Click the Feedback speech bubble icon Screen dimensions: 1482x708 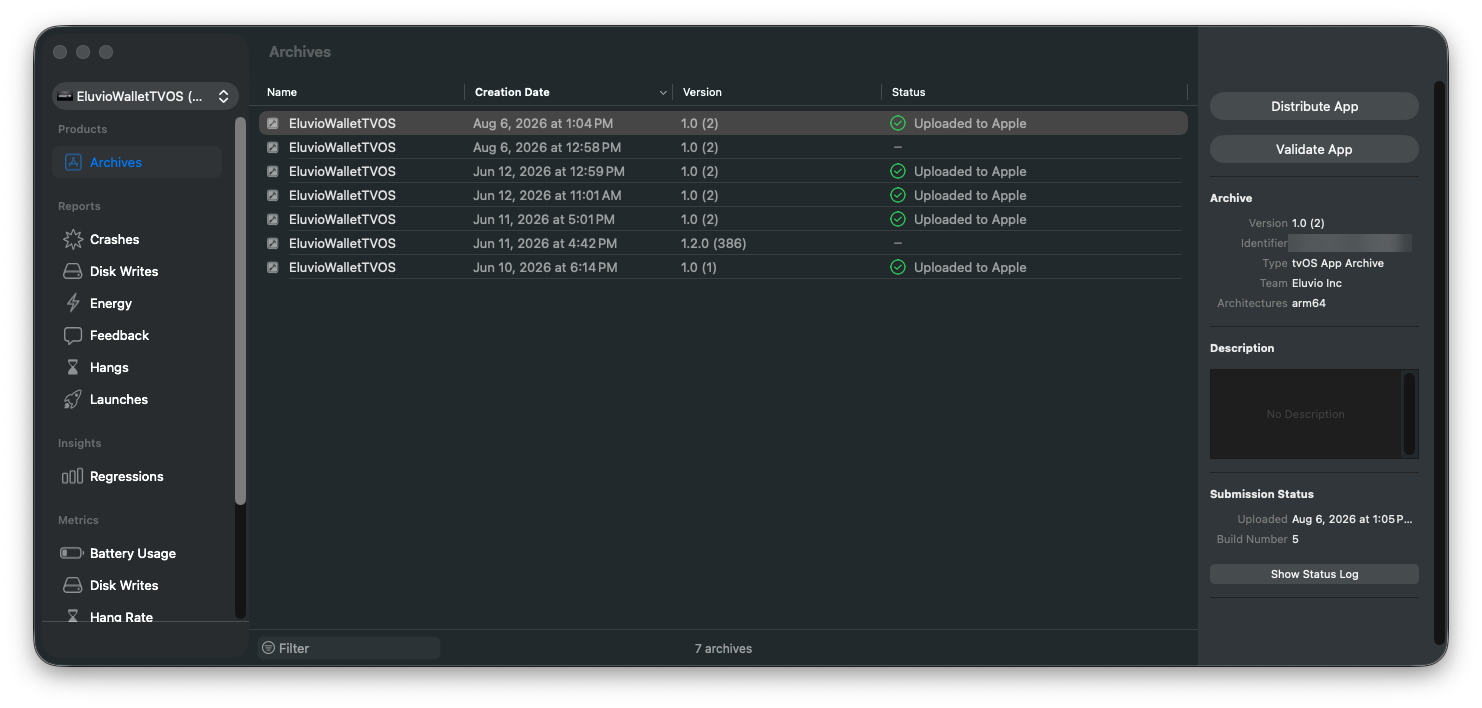(72, 335)
